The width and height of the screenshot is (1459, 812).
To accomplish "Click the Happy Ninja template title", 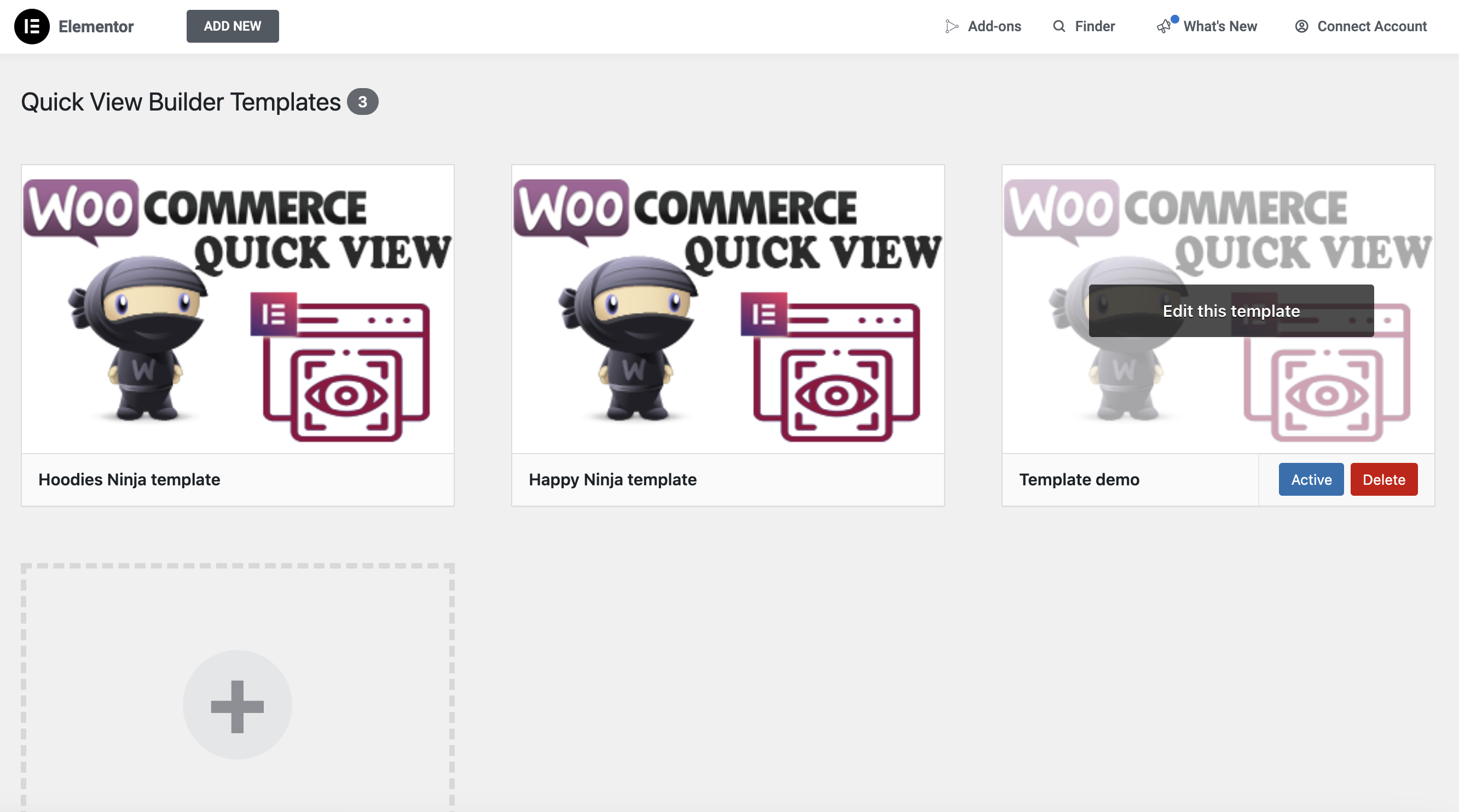I will tap(612, 480).
